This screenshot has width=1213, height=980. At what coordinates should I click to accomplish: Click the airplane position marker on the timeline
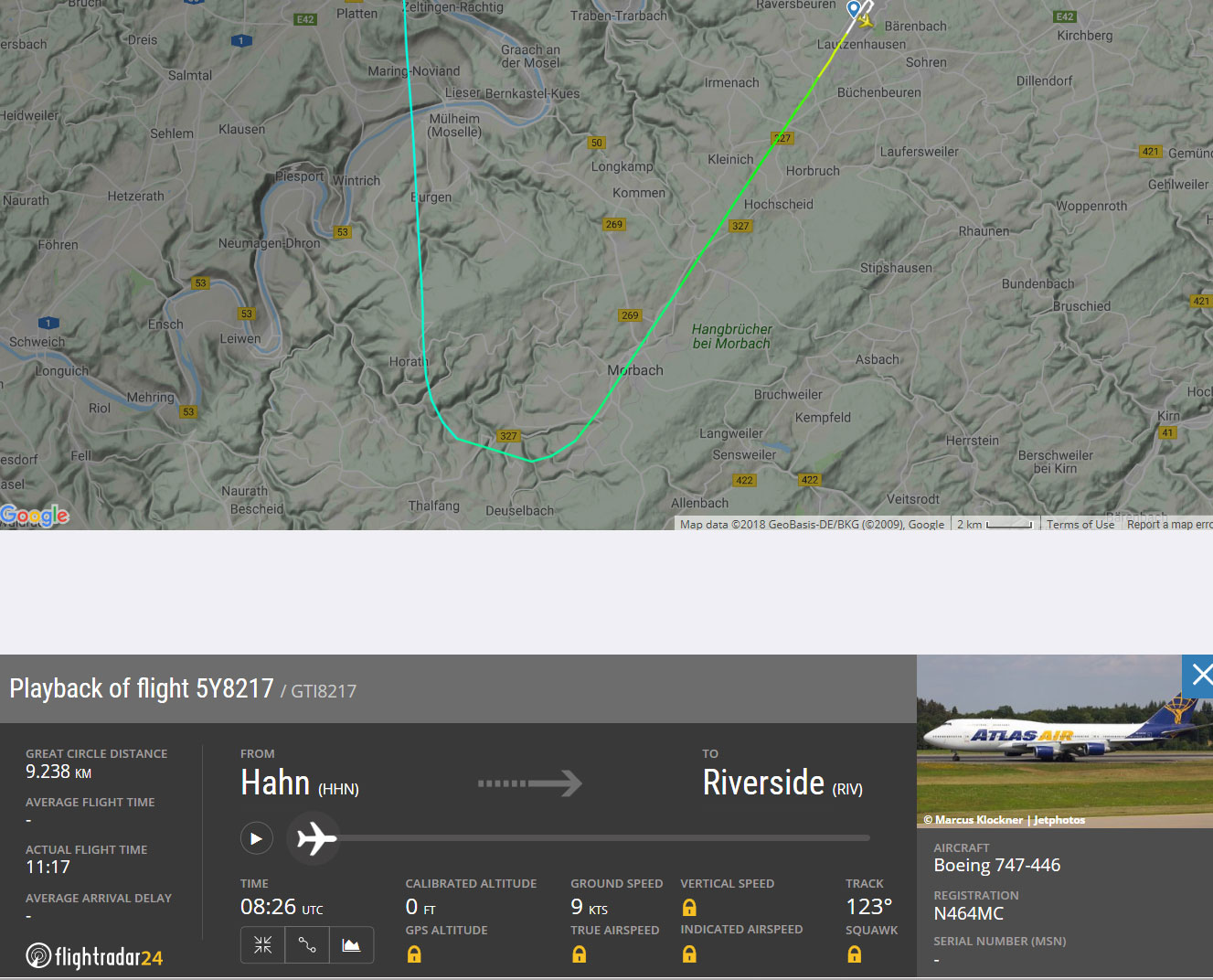(315, 838)
